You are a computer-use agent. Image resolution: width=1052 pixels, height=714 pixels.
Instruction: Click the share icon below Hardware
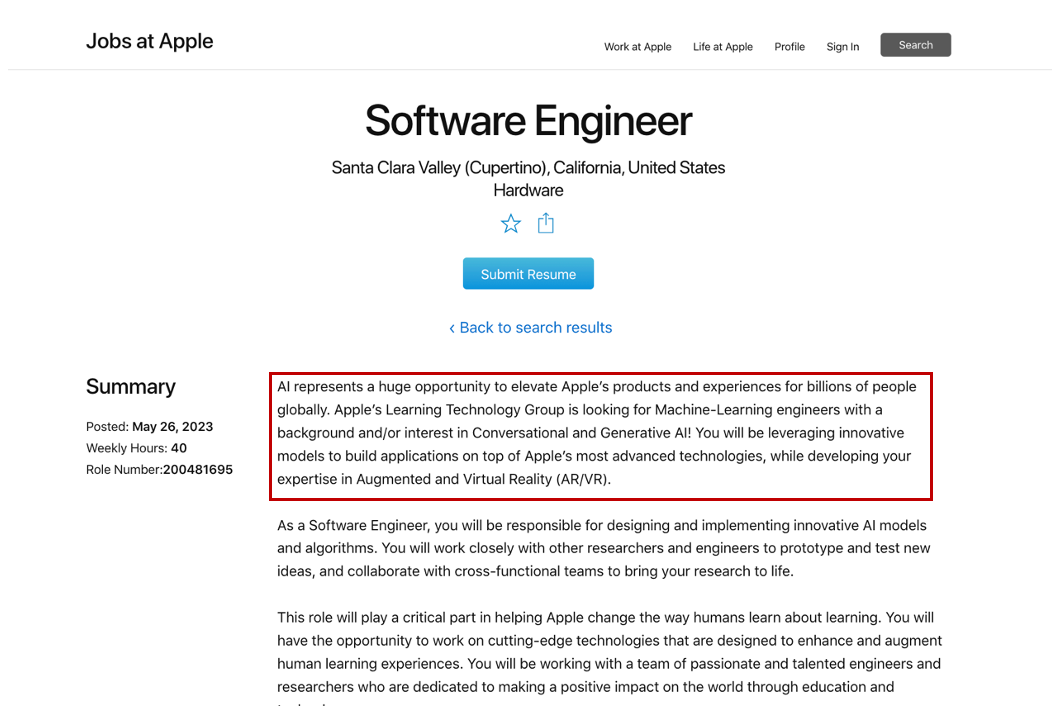[546, 223]
